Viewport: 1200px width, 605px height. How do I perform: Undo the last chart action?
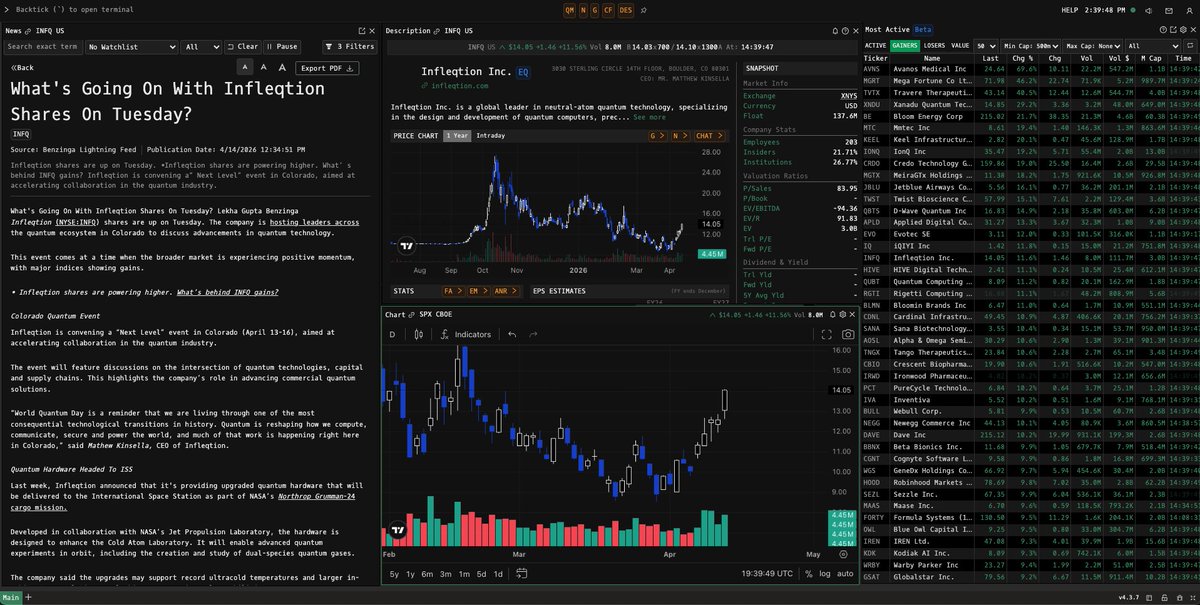point(512,334)
